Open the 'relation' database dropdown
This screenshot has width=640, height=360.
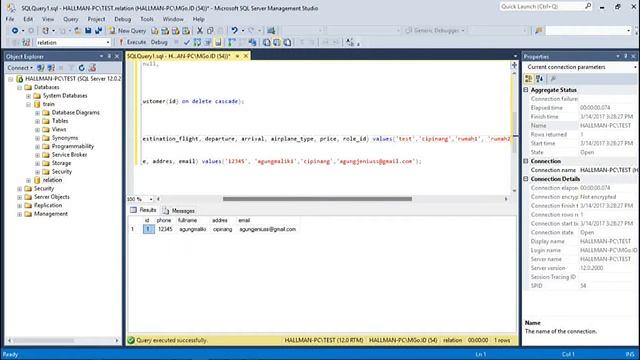(108, 42)
